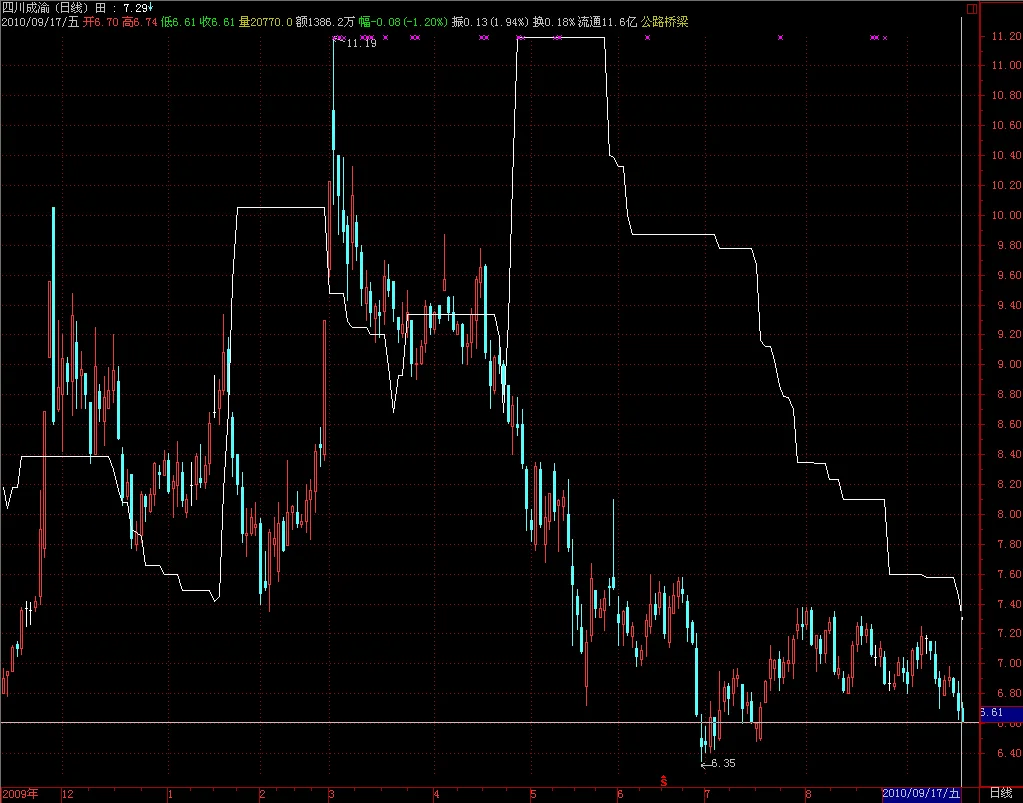Click month 12 label on the time axis
1023x803 pixels.
[68, 794]
